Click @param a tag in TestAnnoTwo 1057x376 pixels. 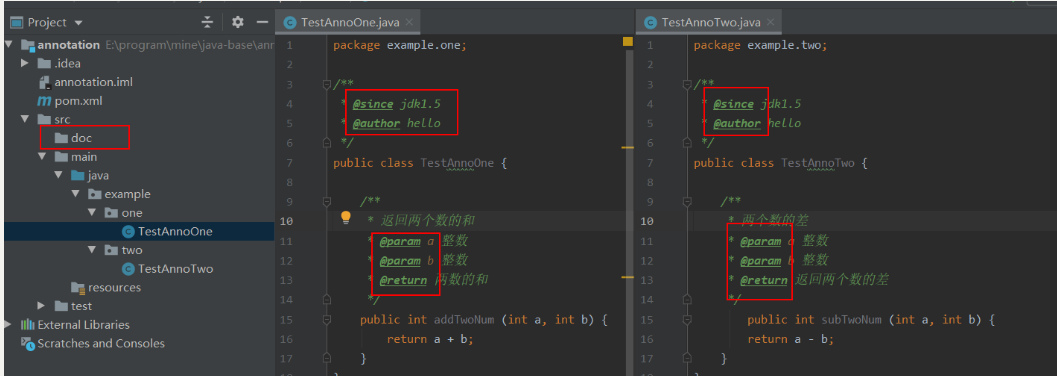tap(760, 241)
